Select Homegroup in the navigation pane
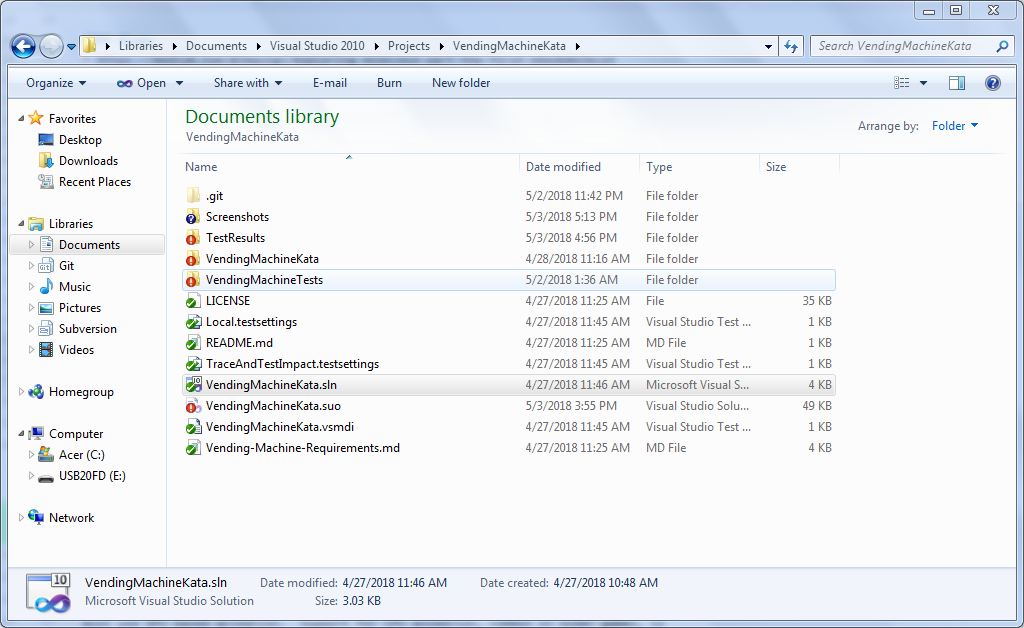 point(81,392)
